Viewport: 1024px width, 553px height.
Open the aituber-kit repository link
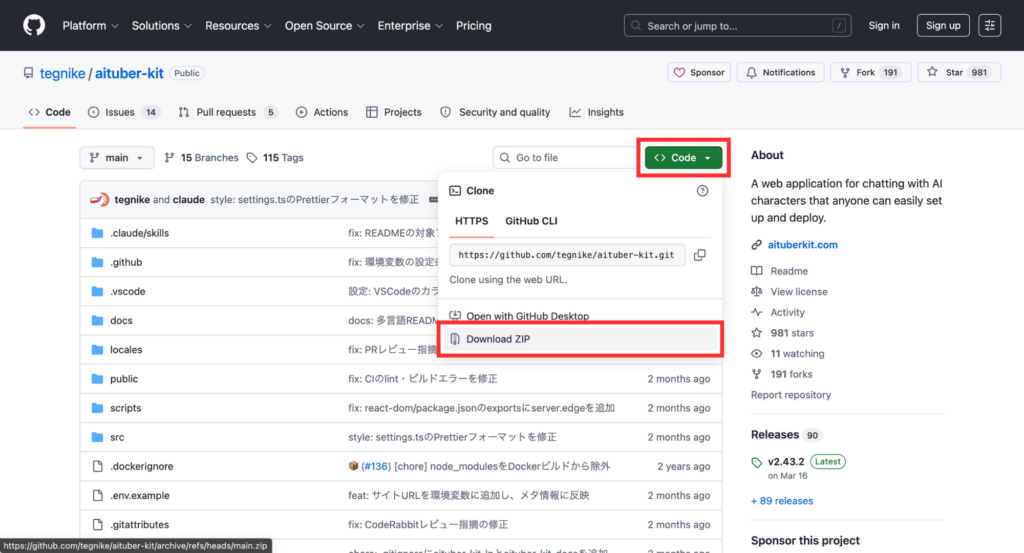(129, 73)
